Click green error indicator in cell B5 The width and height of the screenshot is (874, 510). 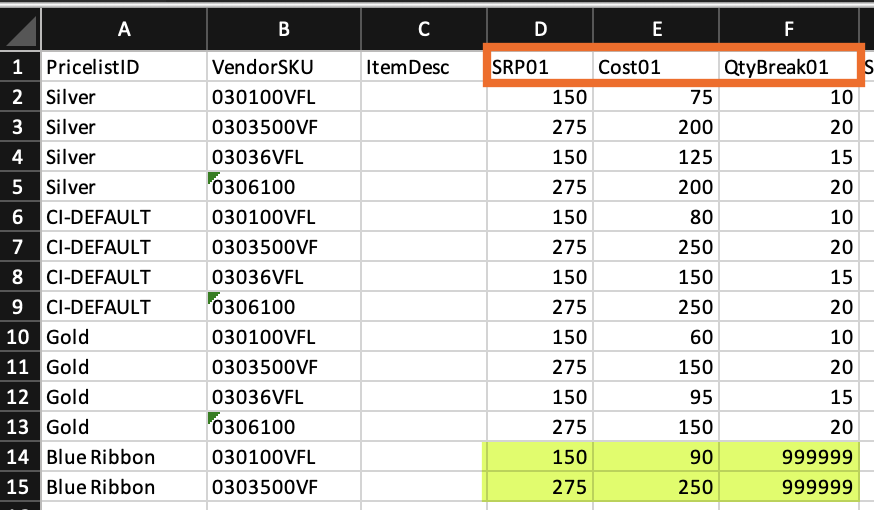[213, 177]
